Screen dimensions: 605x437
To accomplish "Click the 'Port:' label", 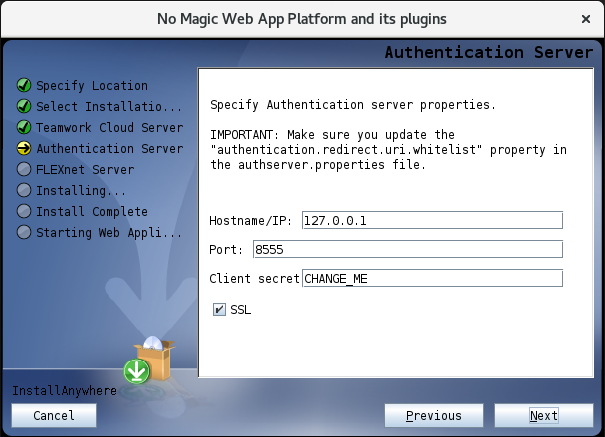I will (226, 250).
